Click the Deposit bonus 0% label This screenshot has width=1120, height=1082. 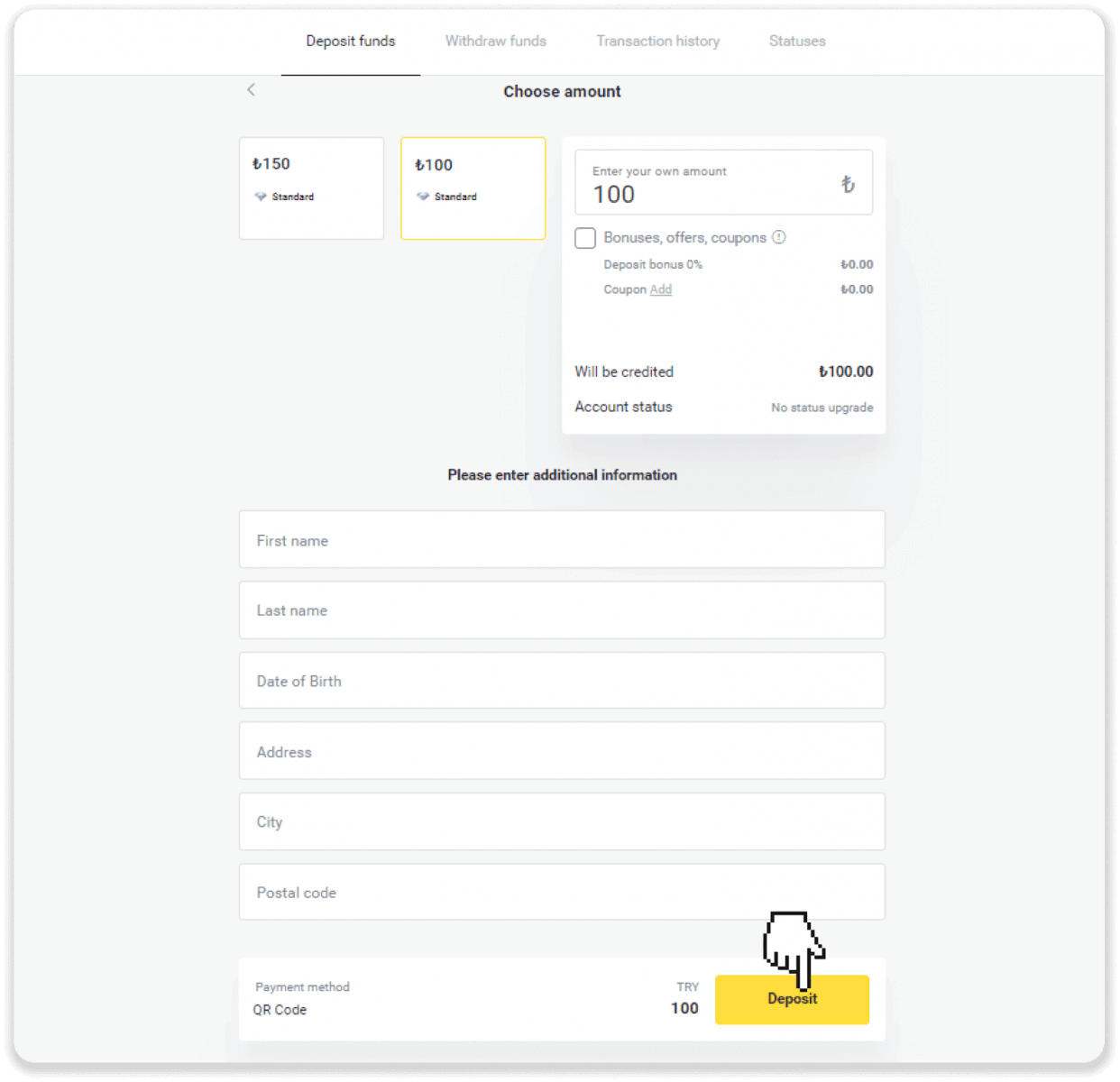pos(653,264)
